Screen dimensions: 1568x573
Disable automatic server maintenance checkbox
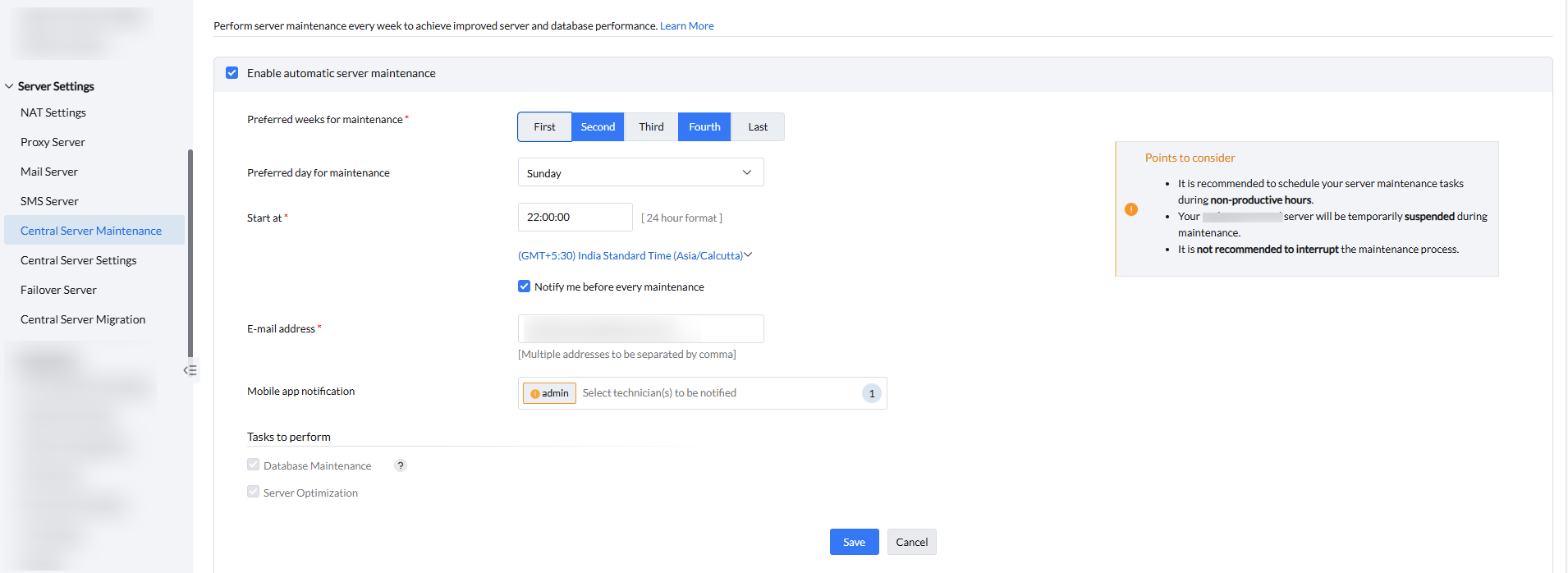pyautogui.click(x=232, y=73)
